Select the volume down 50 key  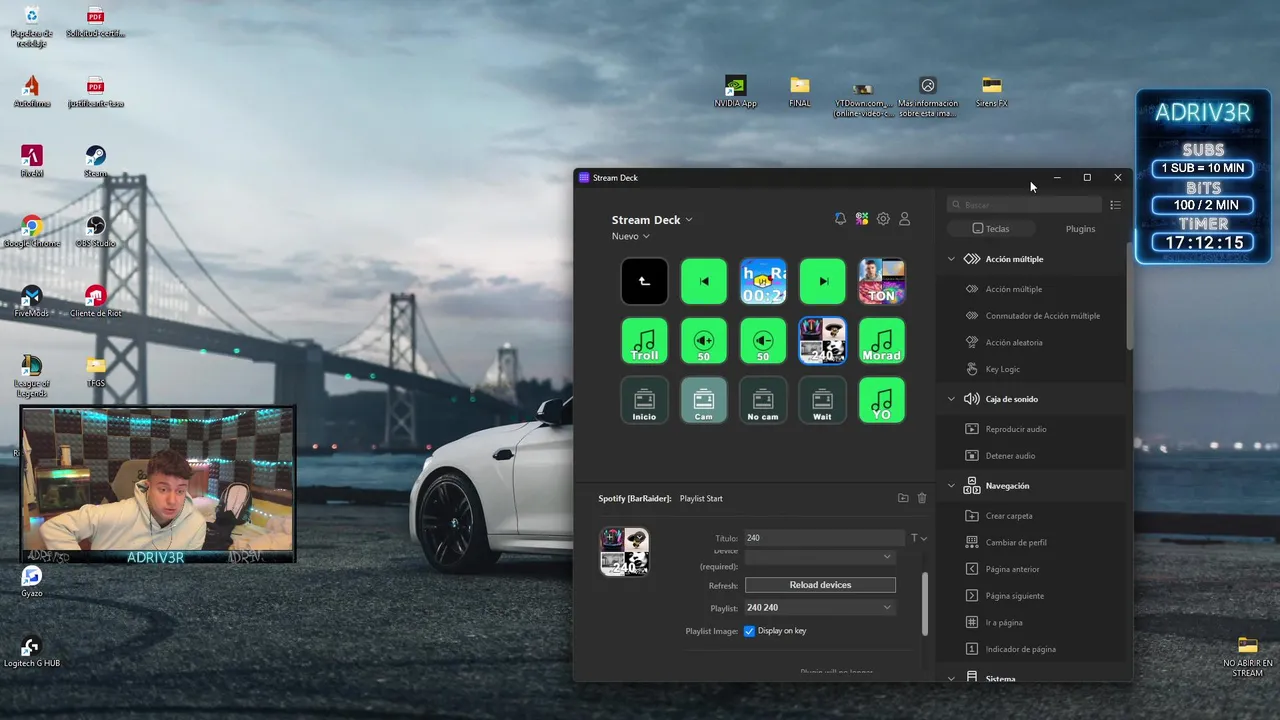763,341
